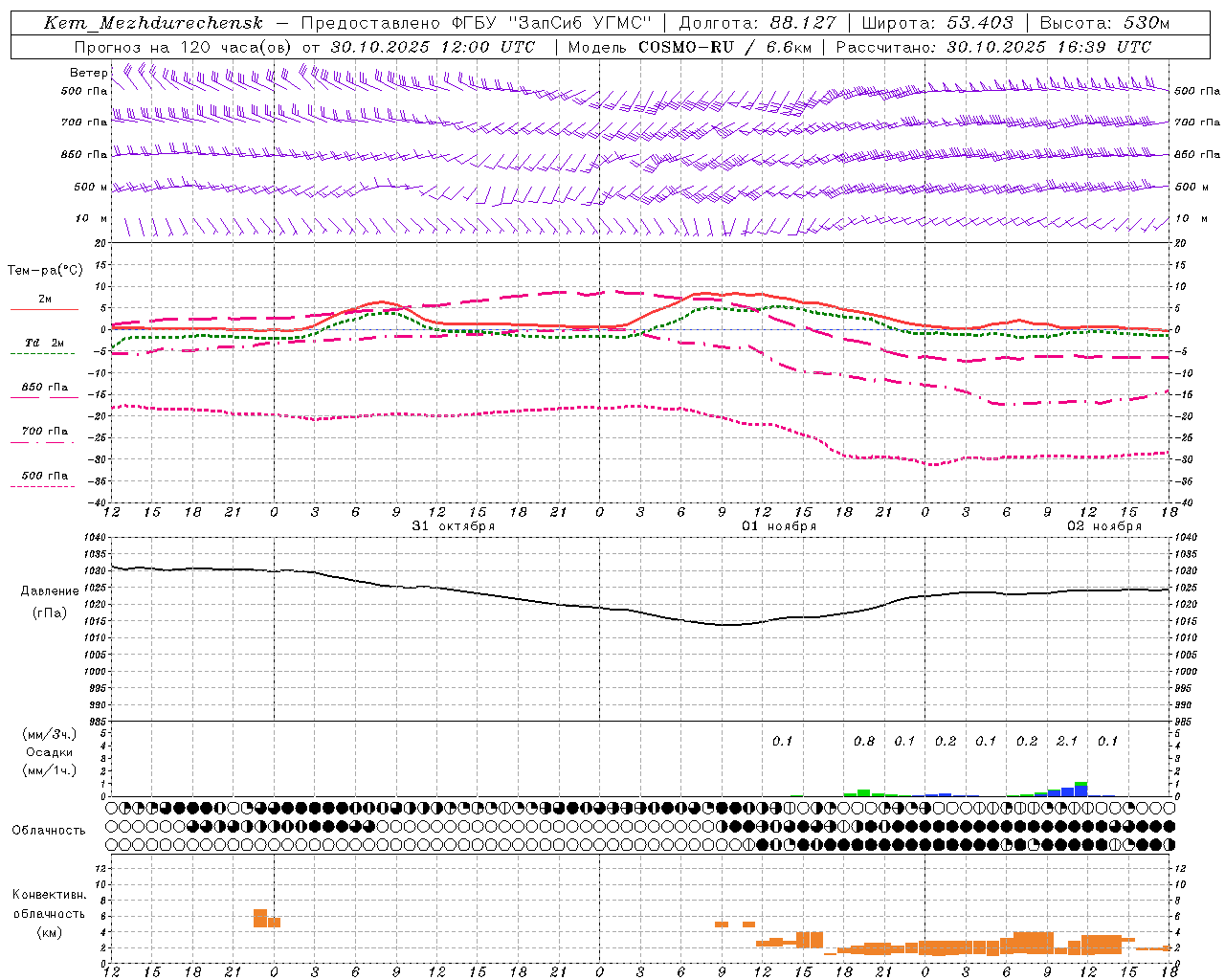Click the Ветер panel label

pos(89,73)
